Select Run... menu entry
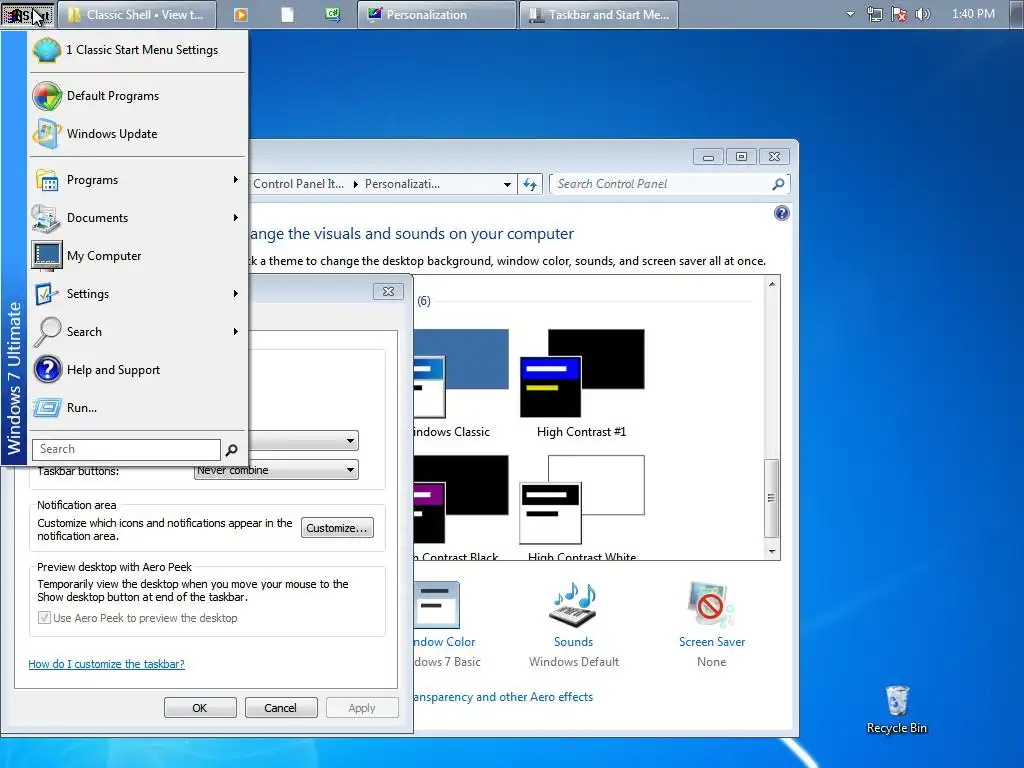Image resolution: width=1024 pixels, height=768 pixels. pyautogui.click(x=137, y=408)
